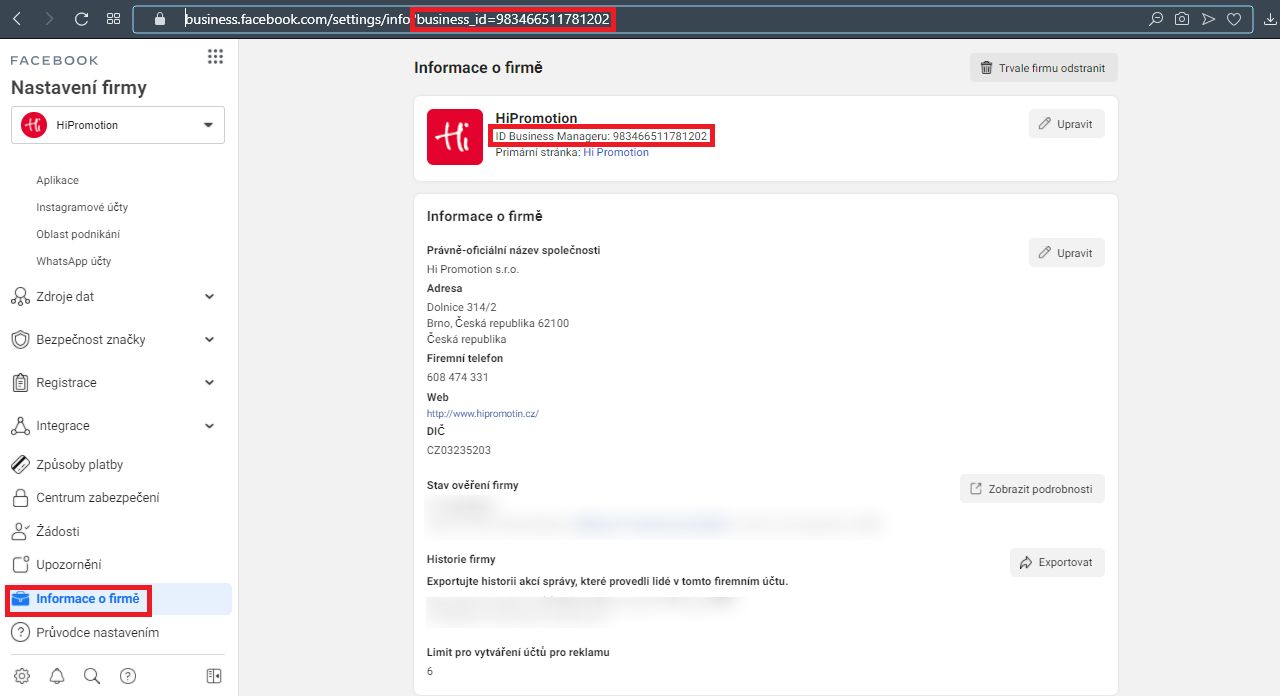1280x696 pixels.
Task: Open the Hi Promotion primary page link
Action: pos(616,152)
